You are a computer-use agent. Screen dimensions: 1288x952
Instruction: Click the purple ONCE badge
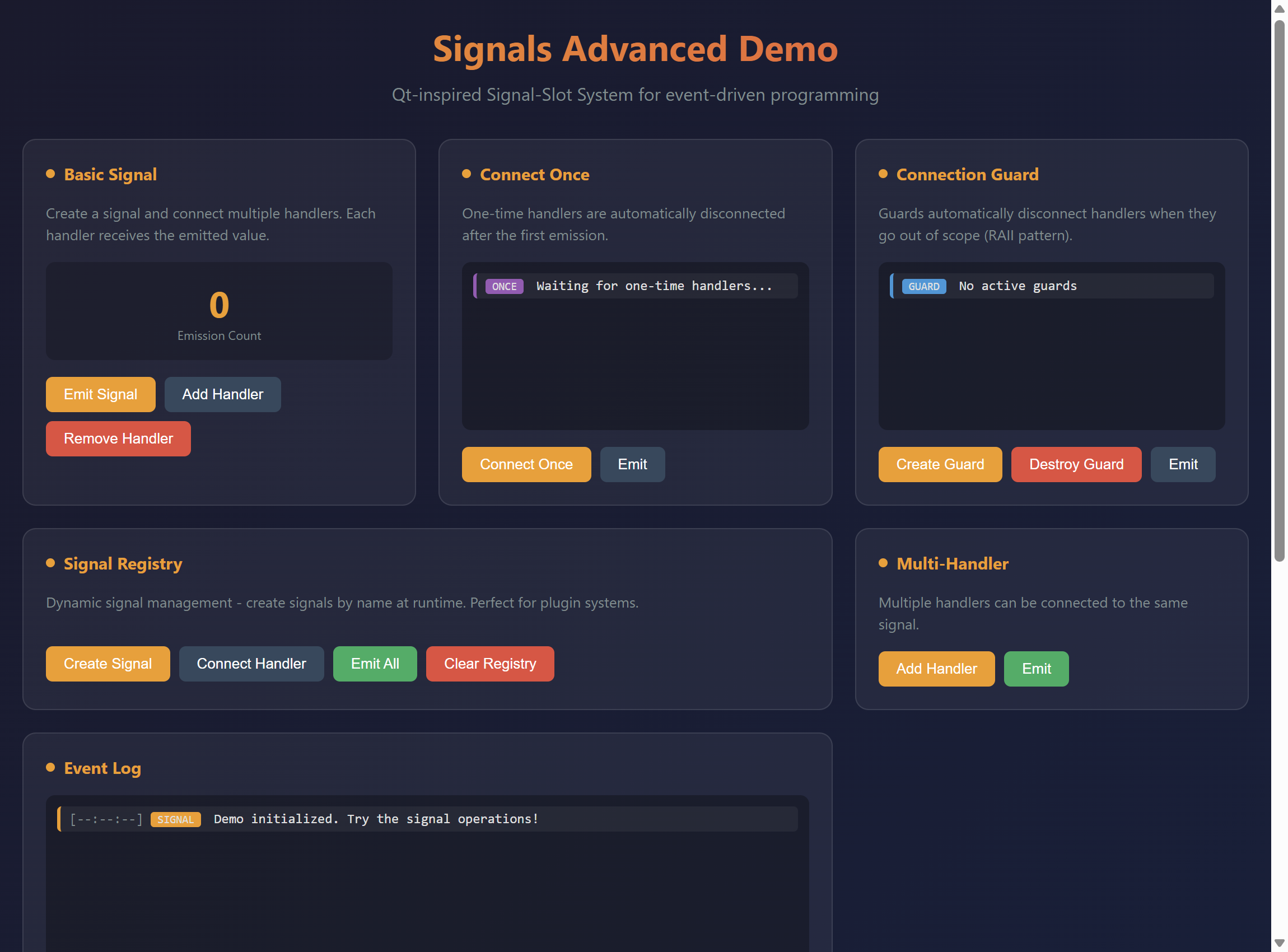(x=504, y=286)
